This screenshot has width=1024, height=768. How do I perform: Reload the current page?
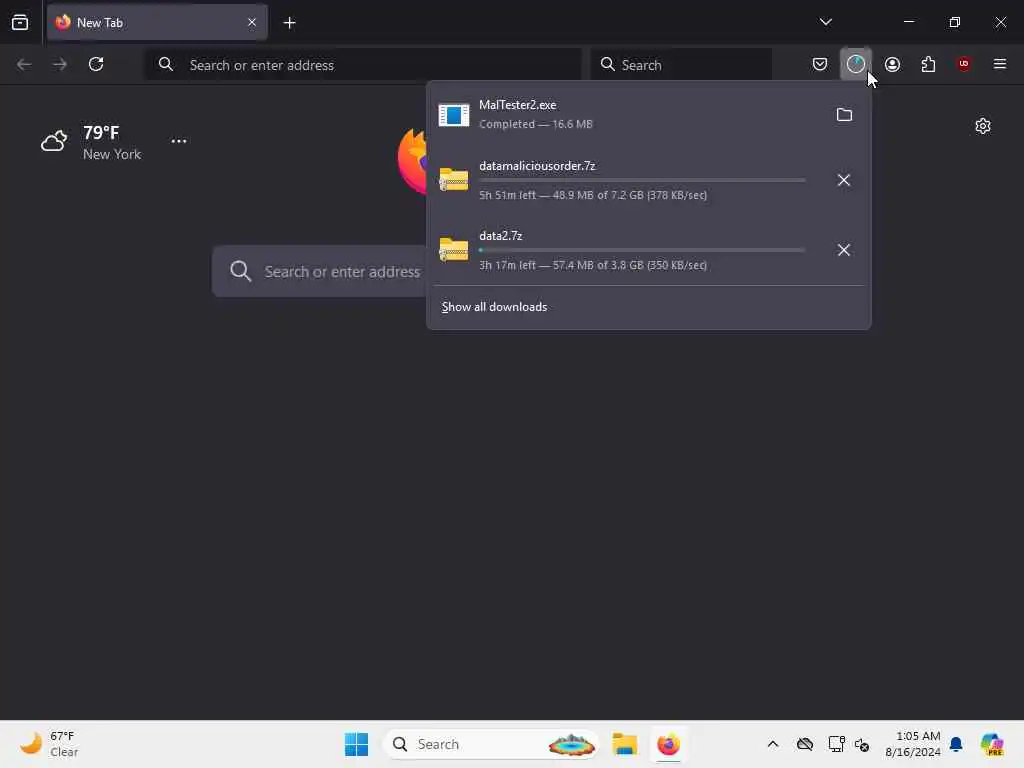pos(96,64)
